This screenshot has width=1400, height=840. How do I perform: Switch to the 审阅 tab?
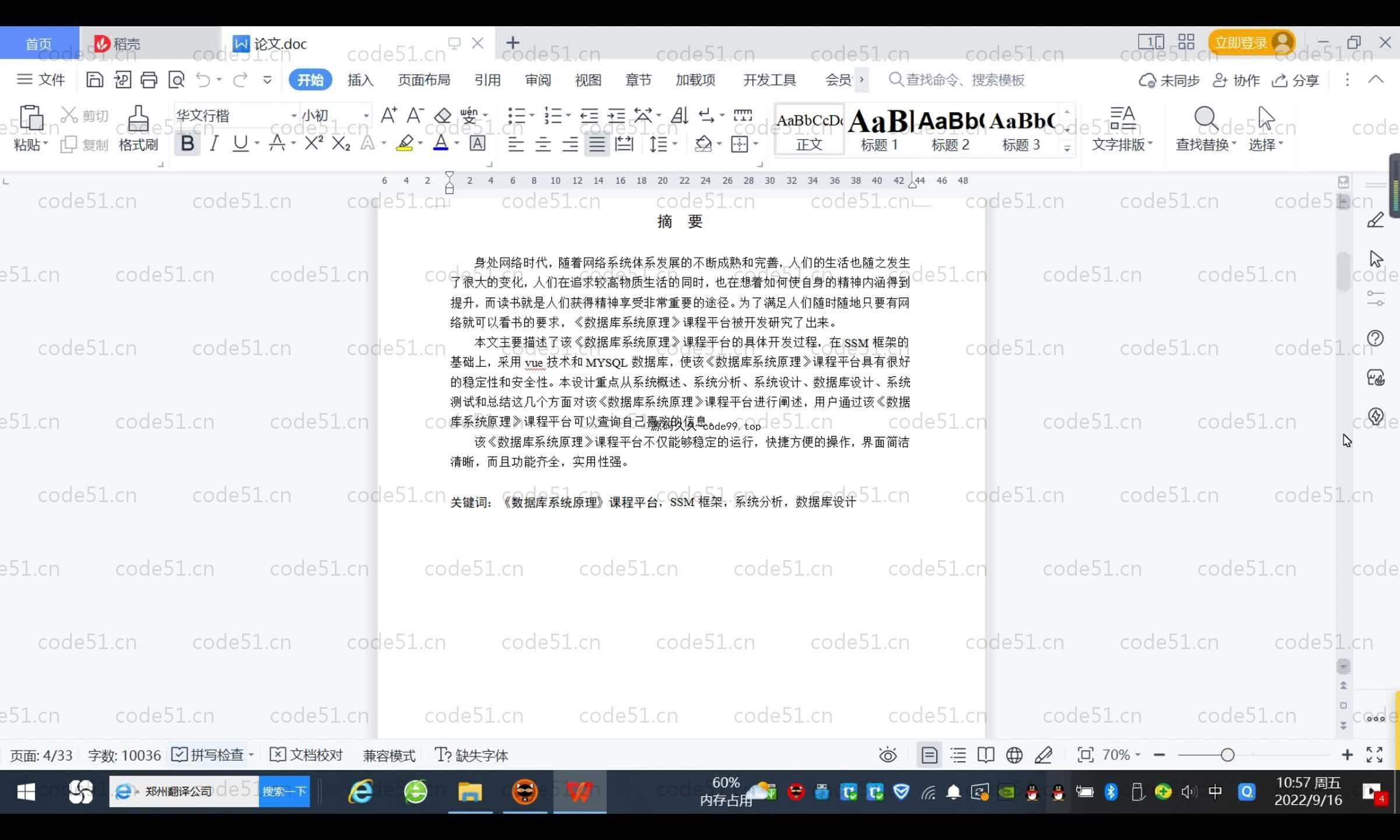point(538,79)
